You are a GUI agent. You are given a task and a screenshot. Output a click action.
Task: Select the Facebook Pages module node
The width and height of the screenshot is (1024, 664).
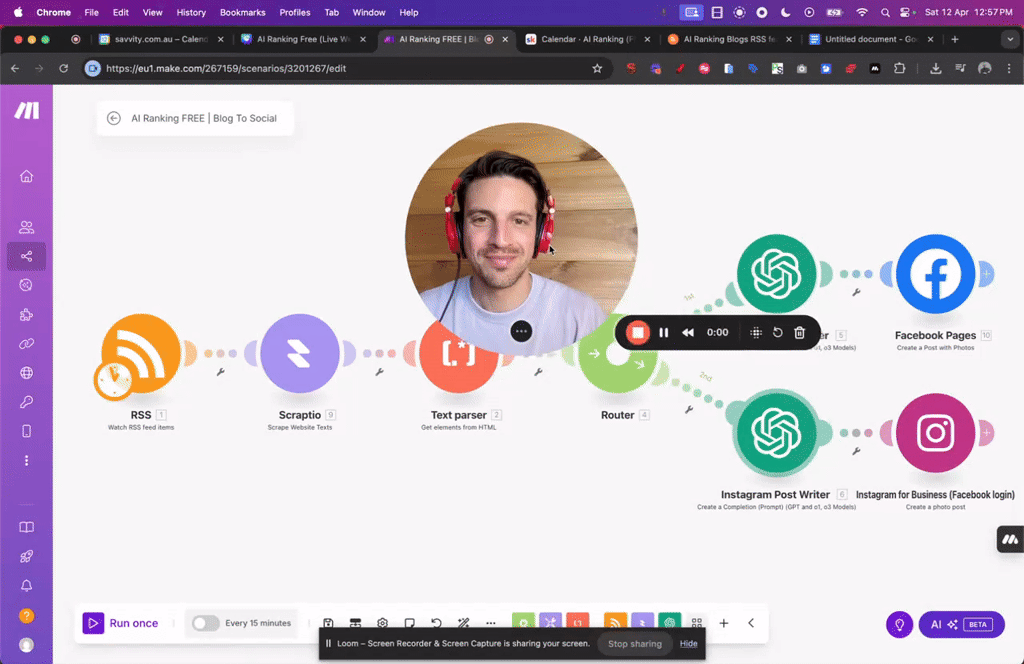point(935,274)
